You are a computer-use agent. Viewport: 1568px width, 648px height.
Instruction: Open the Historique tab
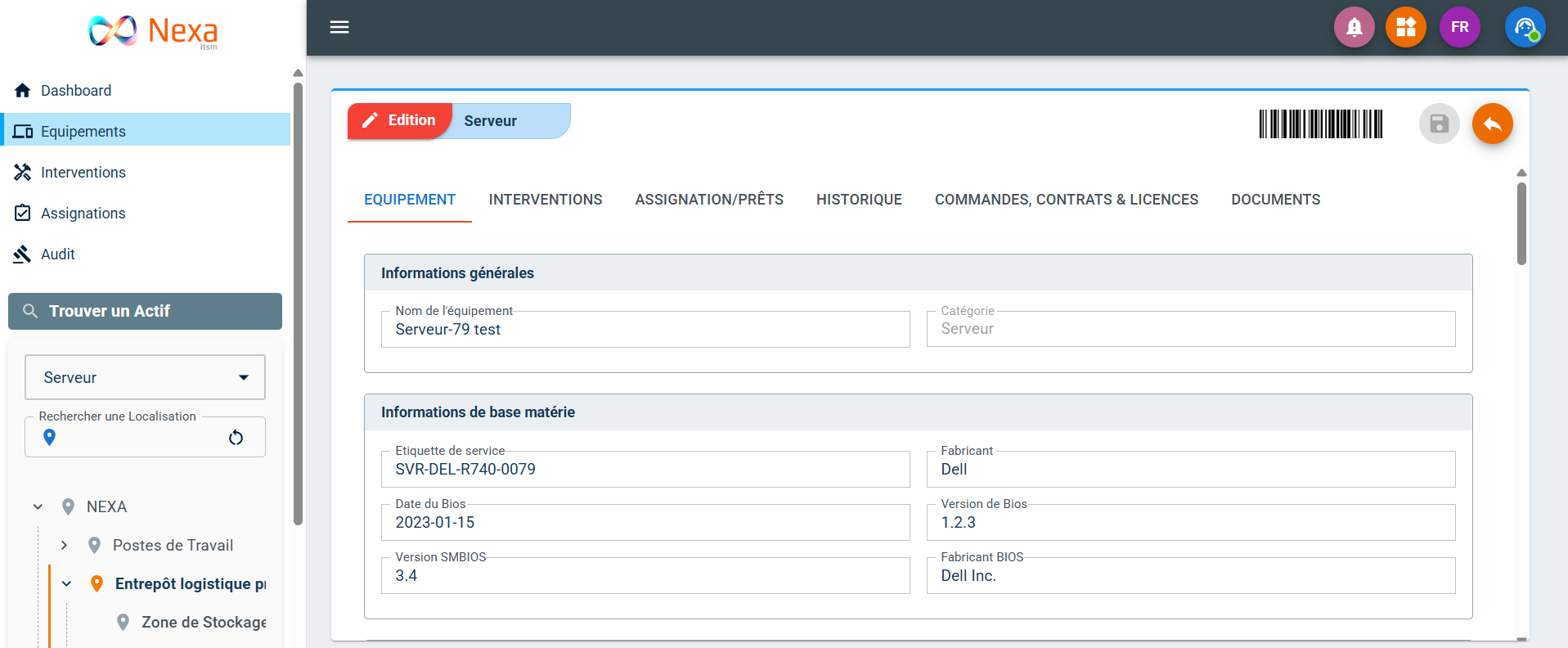pyautogui.click(x=859, y=200)
